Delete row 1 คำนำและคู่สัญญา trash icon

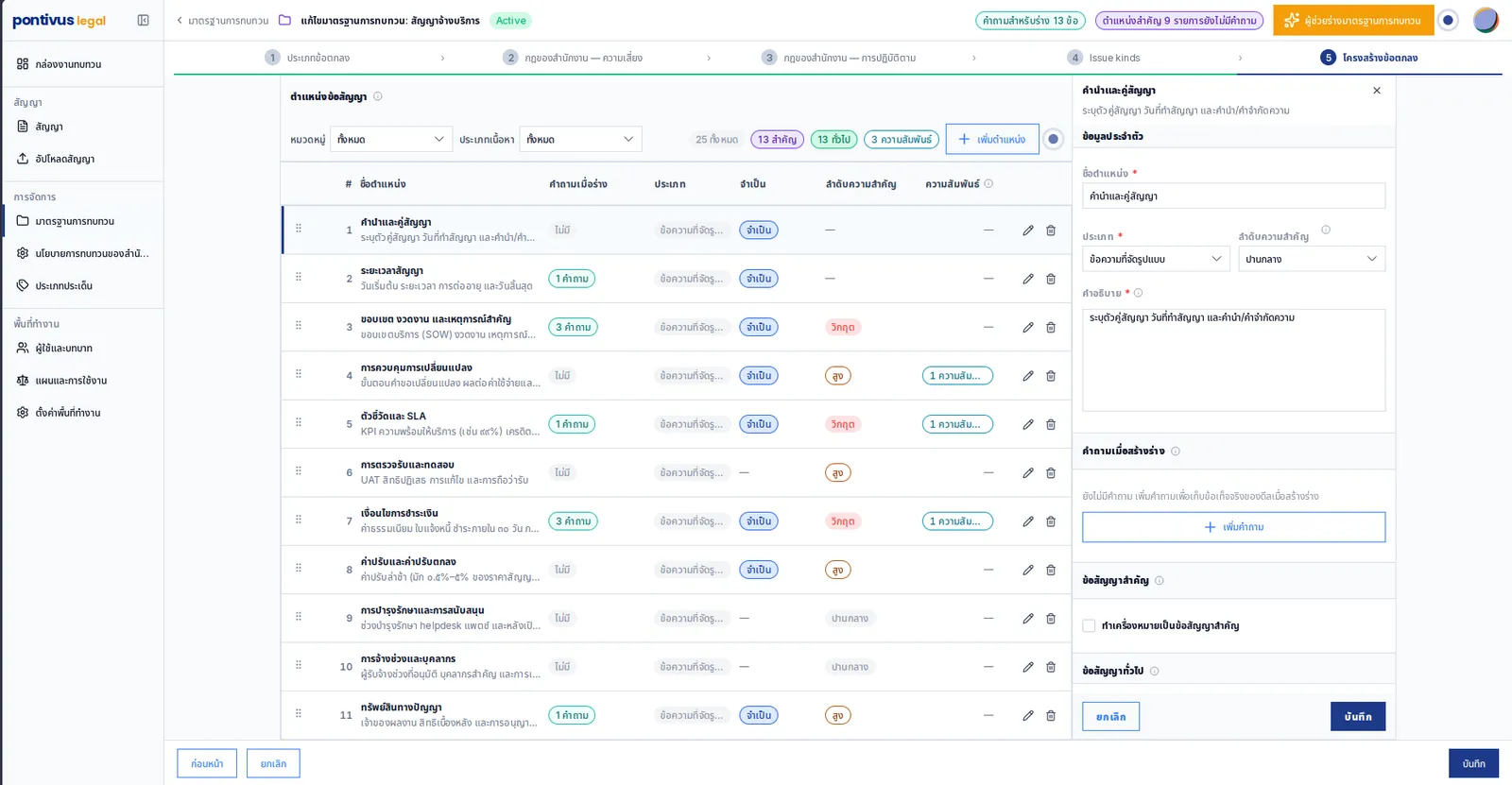[1051, 230]
